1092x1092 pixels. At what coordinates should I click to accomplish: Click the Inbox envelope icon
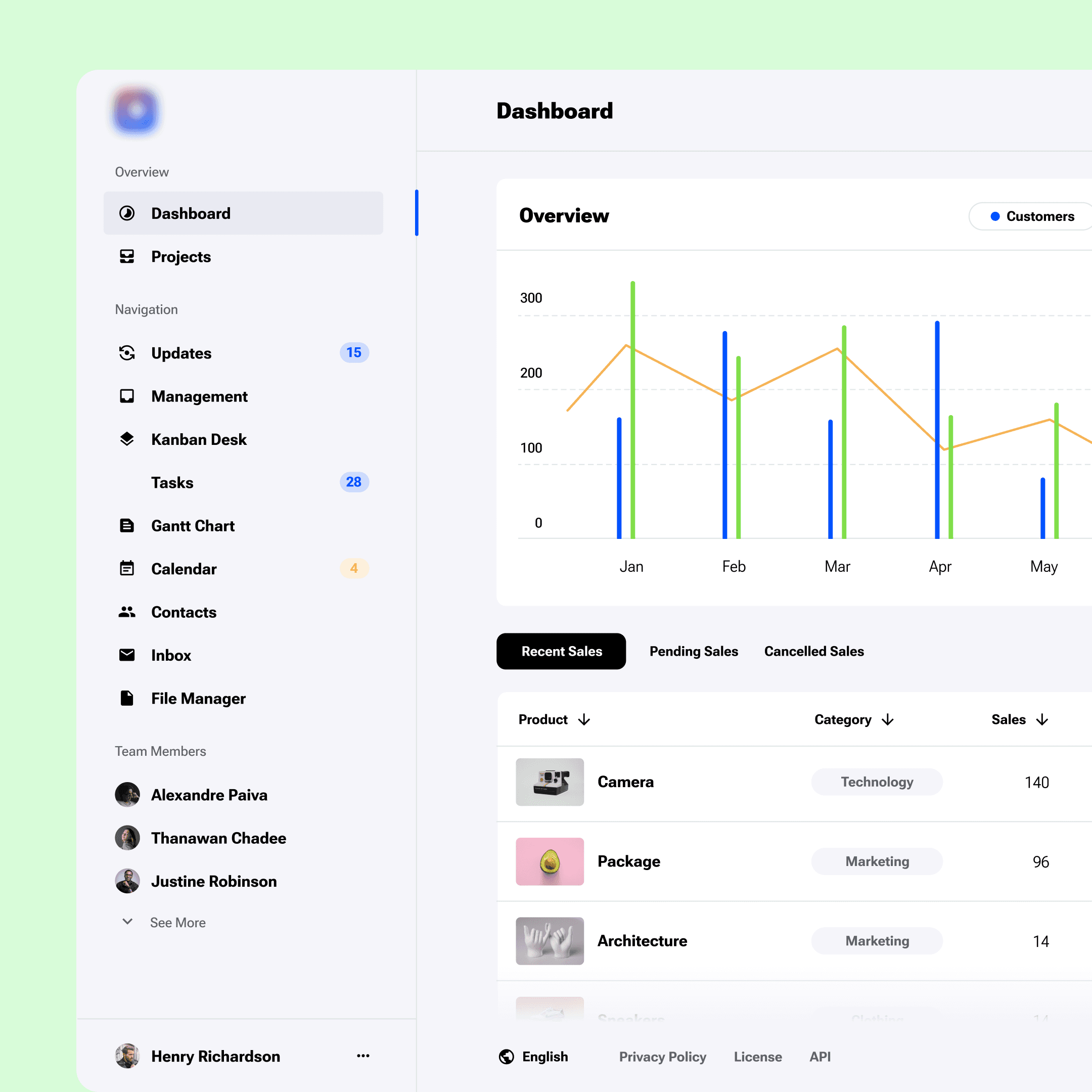pyautogui.click(x=126, y=655)
